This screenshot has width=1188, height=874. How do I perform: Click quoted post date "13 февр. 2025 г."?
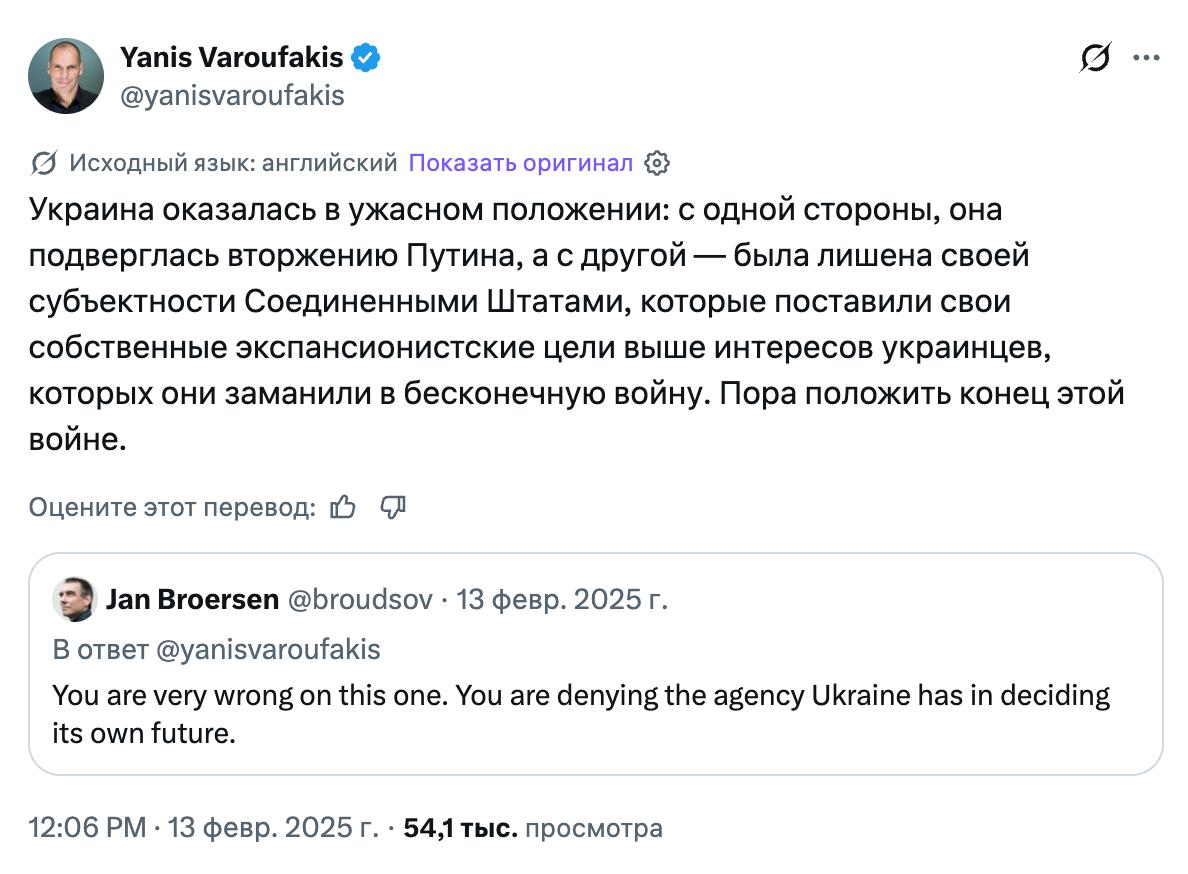coord(562,599)
